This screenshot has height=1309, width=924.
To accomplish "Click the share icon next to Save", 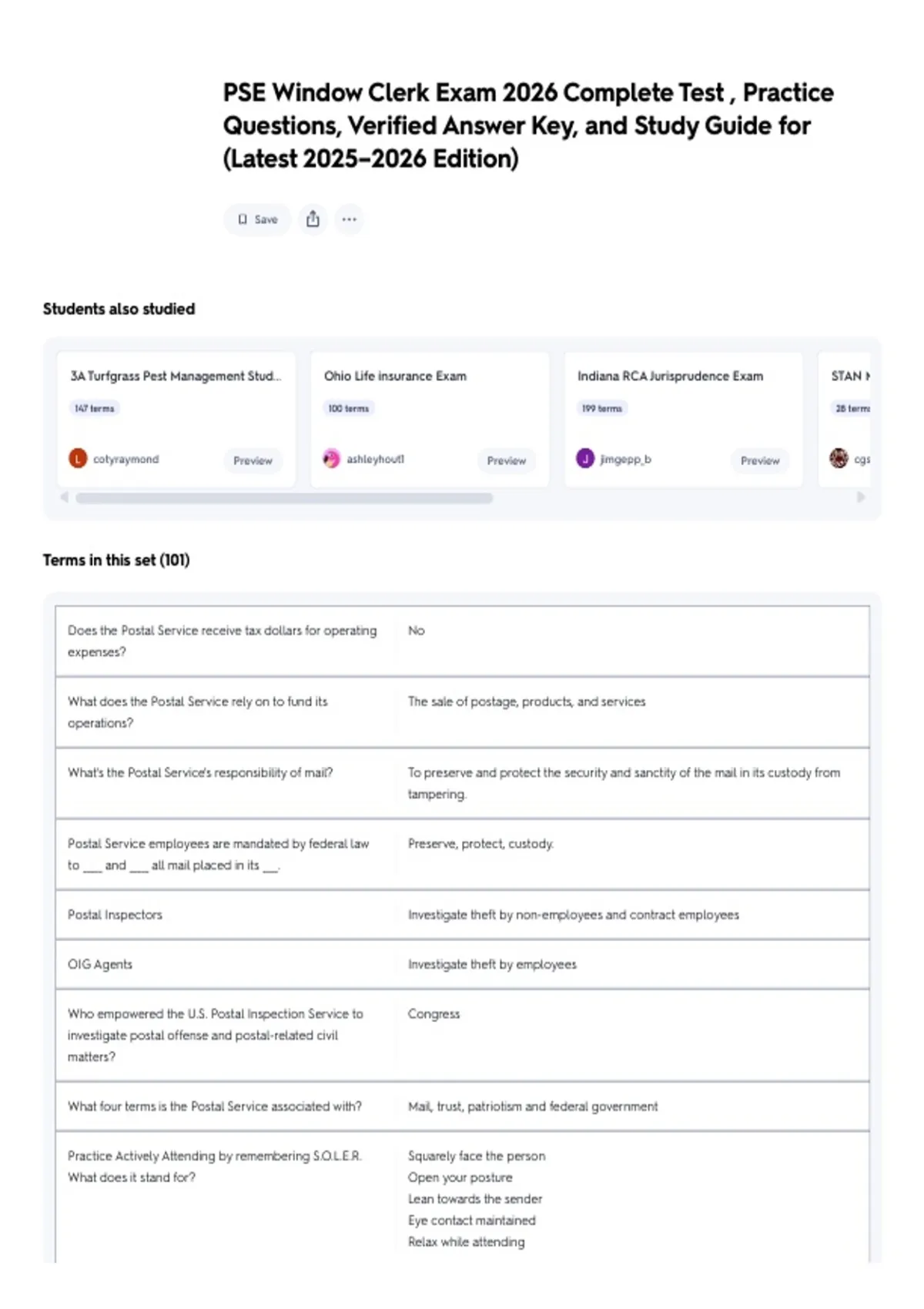I will [x=313, y=219].
